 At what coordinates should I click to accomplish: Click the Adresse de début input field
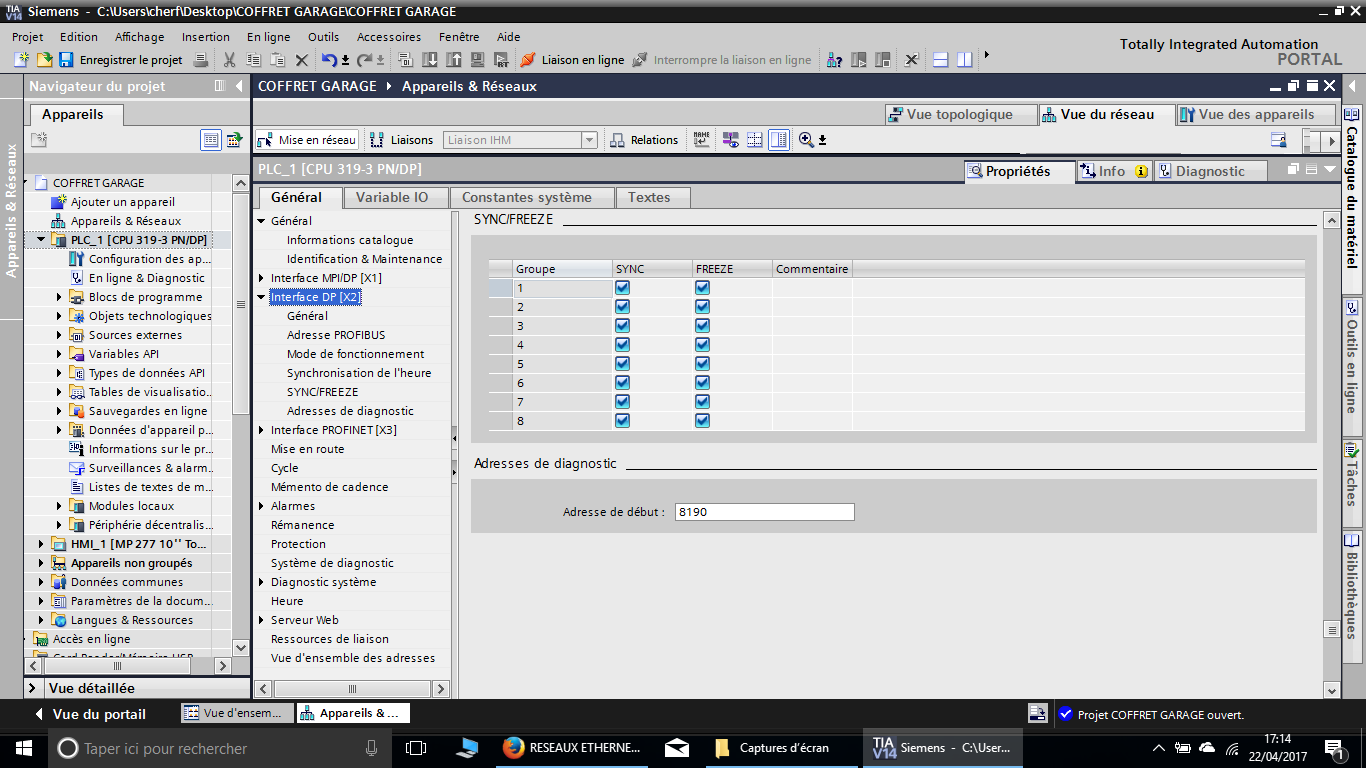(764, 512)
